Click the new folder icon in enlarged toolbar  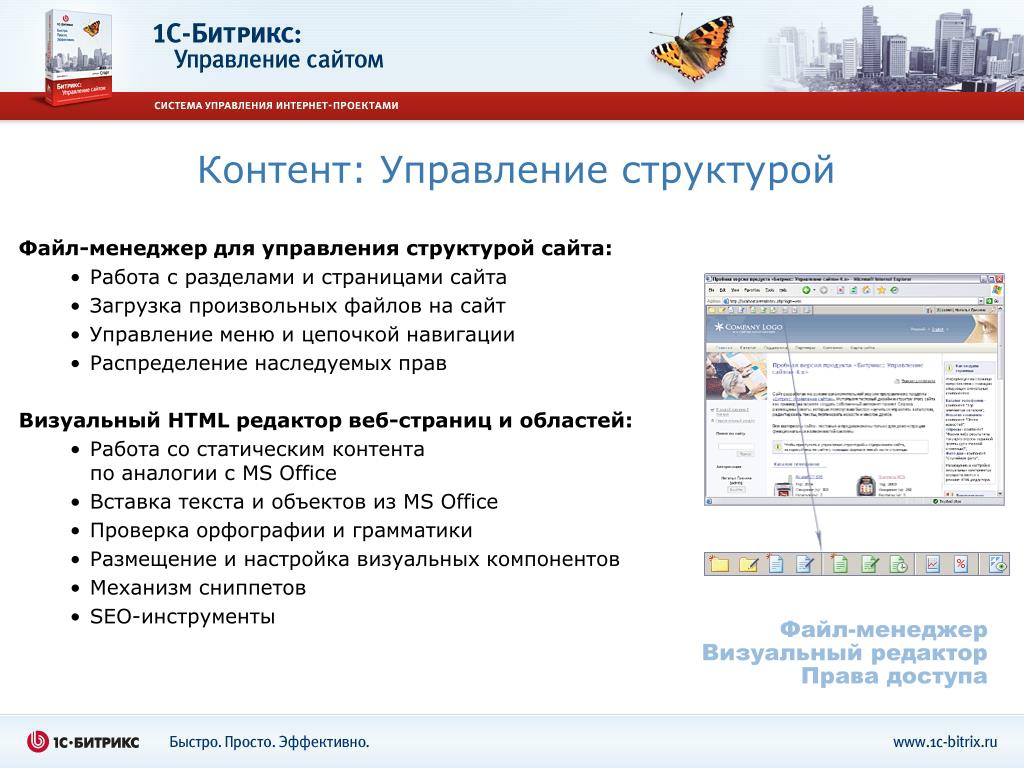pos(720,564)
